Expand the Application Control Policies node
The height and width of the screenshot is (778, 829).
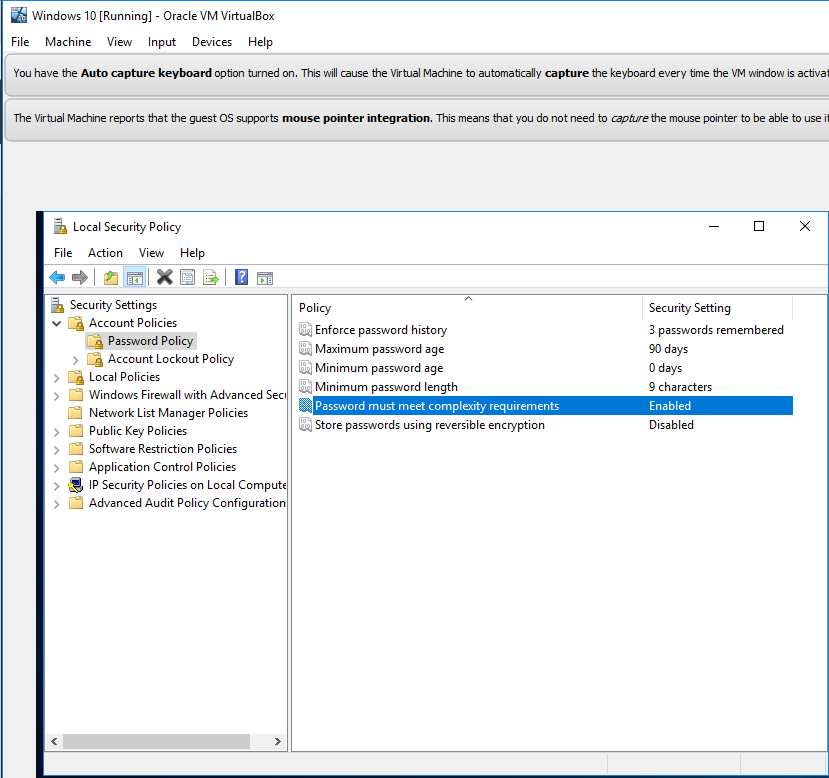pos(57,468)
